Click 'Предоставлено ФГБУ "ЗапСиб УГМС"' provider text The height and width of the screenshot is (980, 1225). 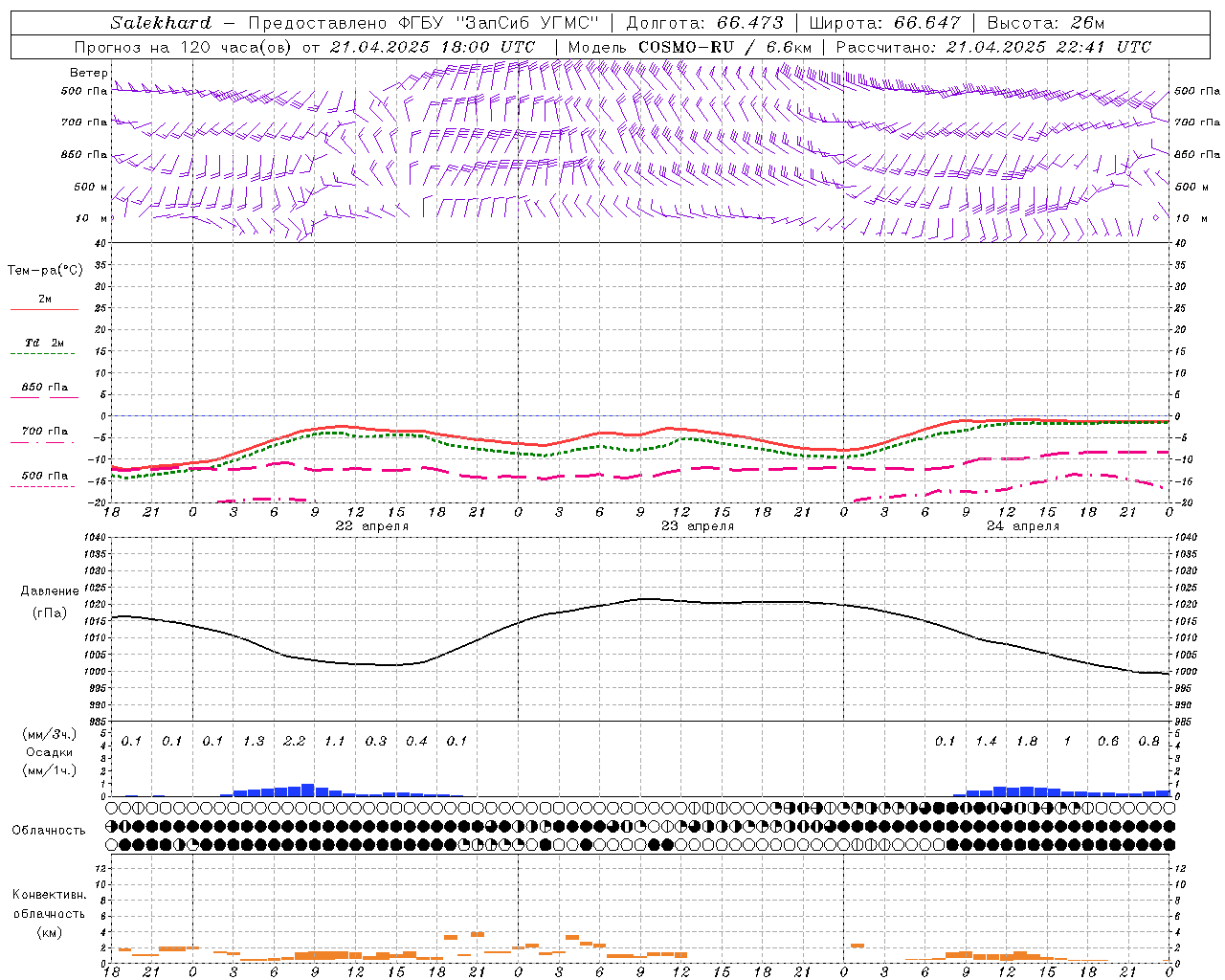pos(424,23)
